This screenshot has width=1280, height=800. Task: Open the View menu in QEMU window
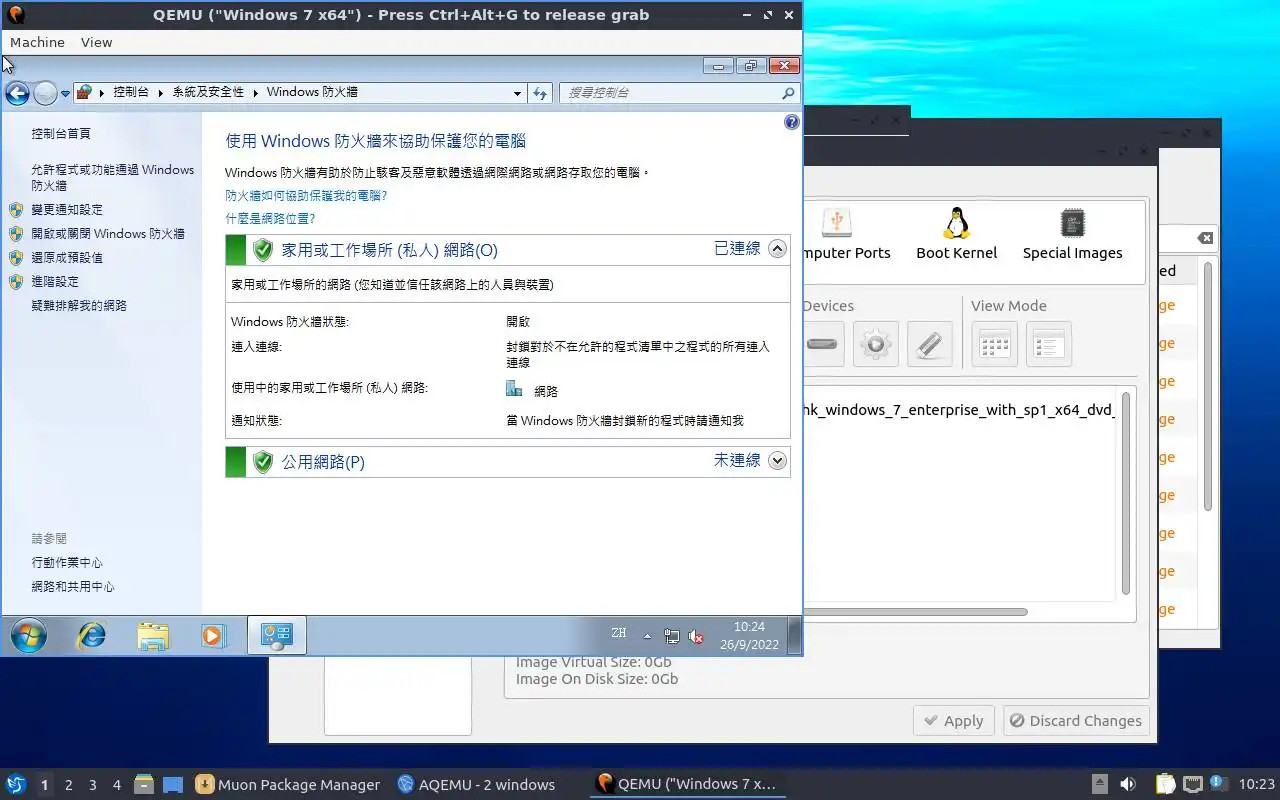(97, 42)
